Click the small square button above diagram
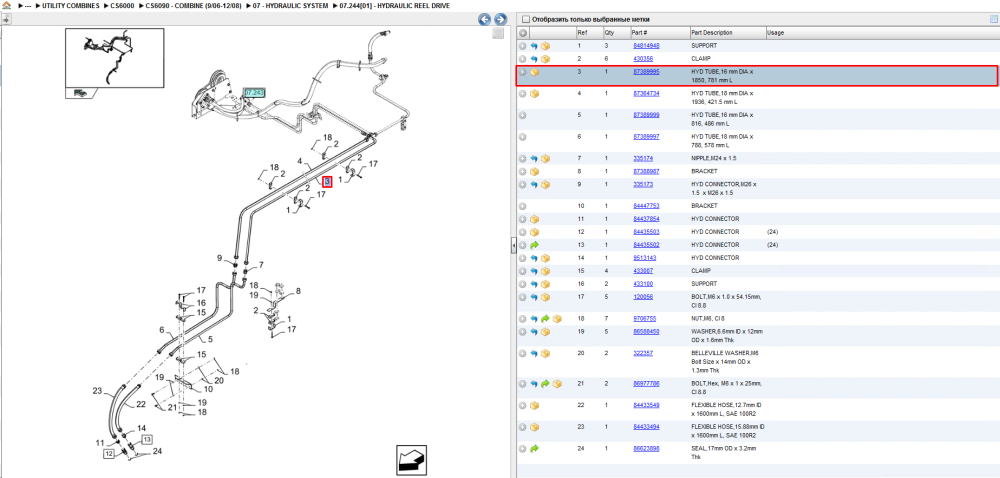 click(499, 33)
